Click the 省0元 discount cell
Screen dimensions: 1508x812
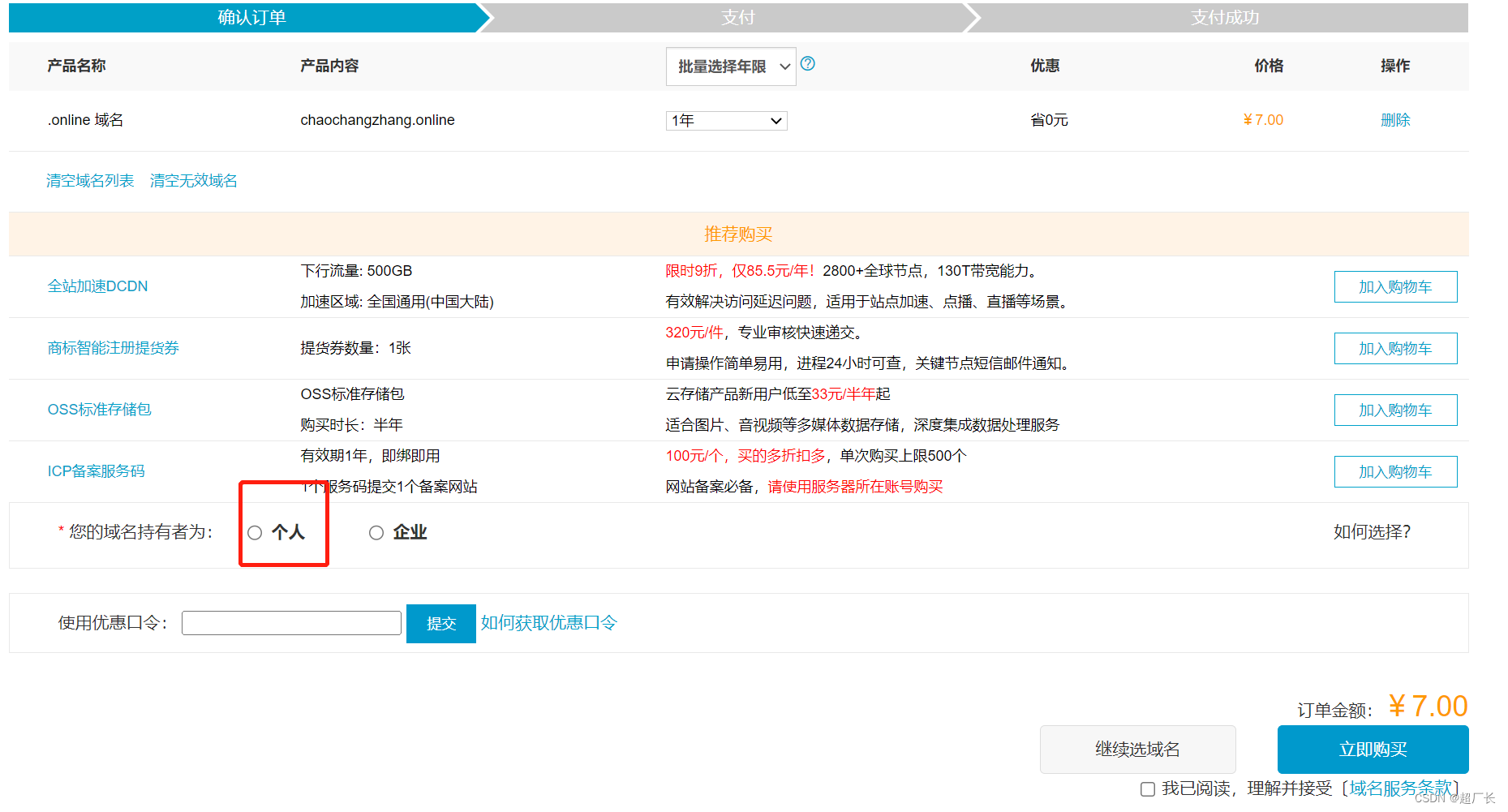coord(1049,120)
